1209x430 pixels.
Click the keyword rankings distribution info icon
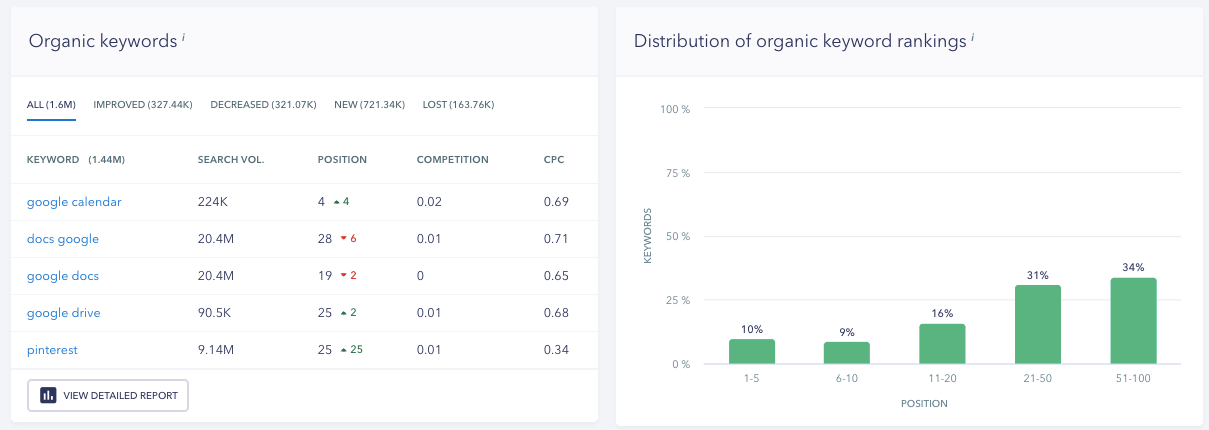(x=973, y=38)
